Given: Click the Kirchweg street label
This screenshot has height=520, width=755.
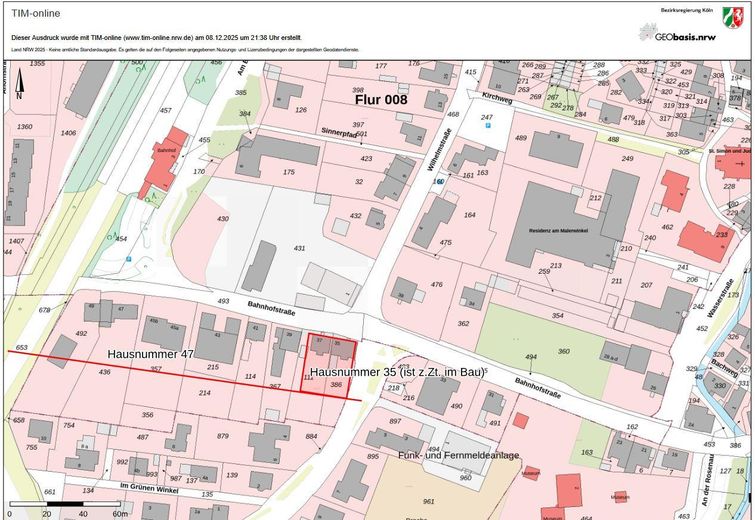Looking at the screenshot, I should coord(496,97).
